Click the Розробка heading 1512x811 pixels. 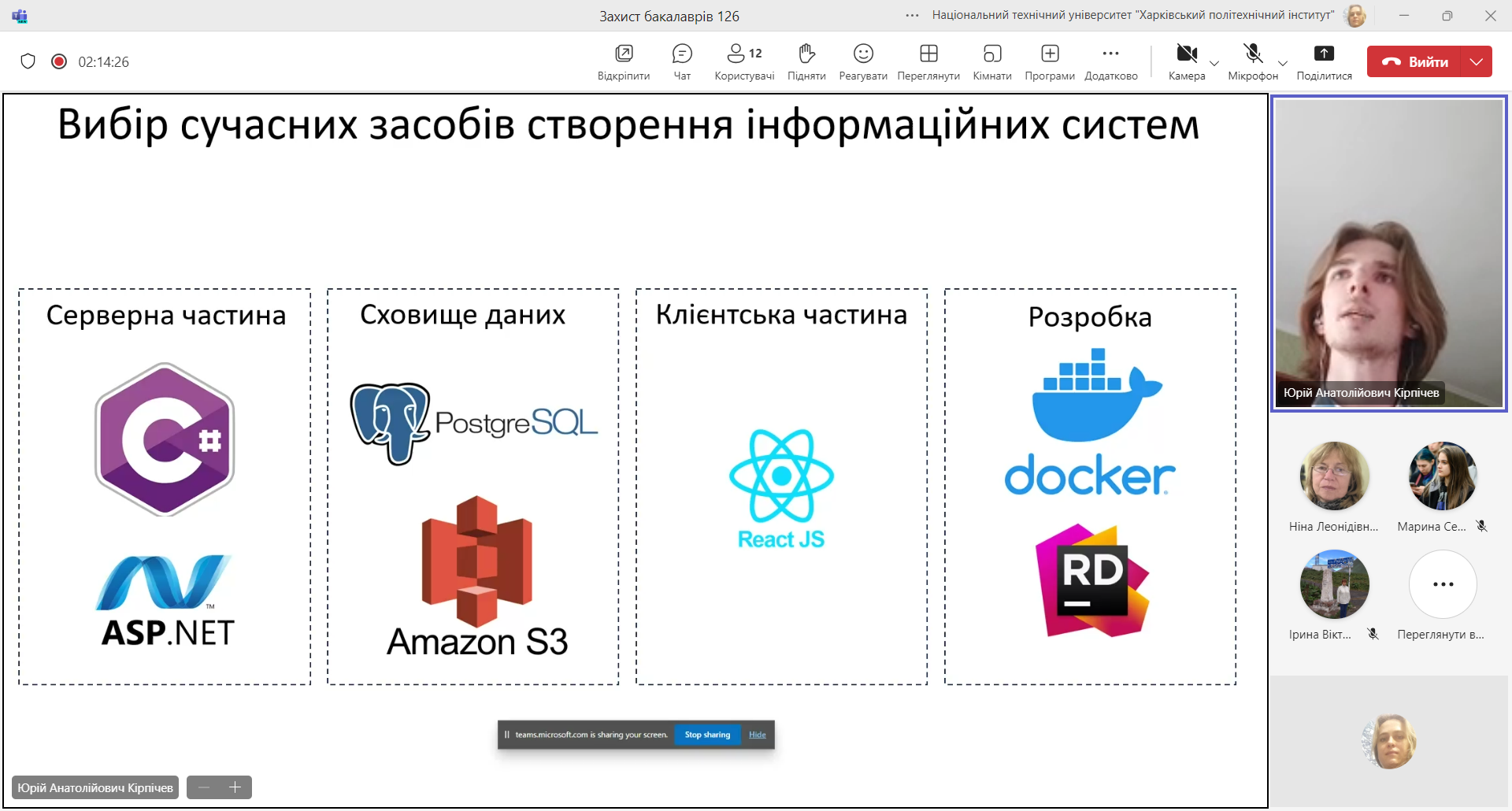click(x=1090, y=317)
